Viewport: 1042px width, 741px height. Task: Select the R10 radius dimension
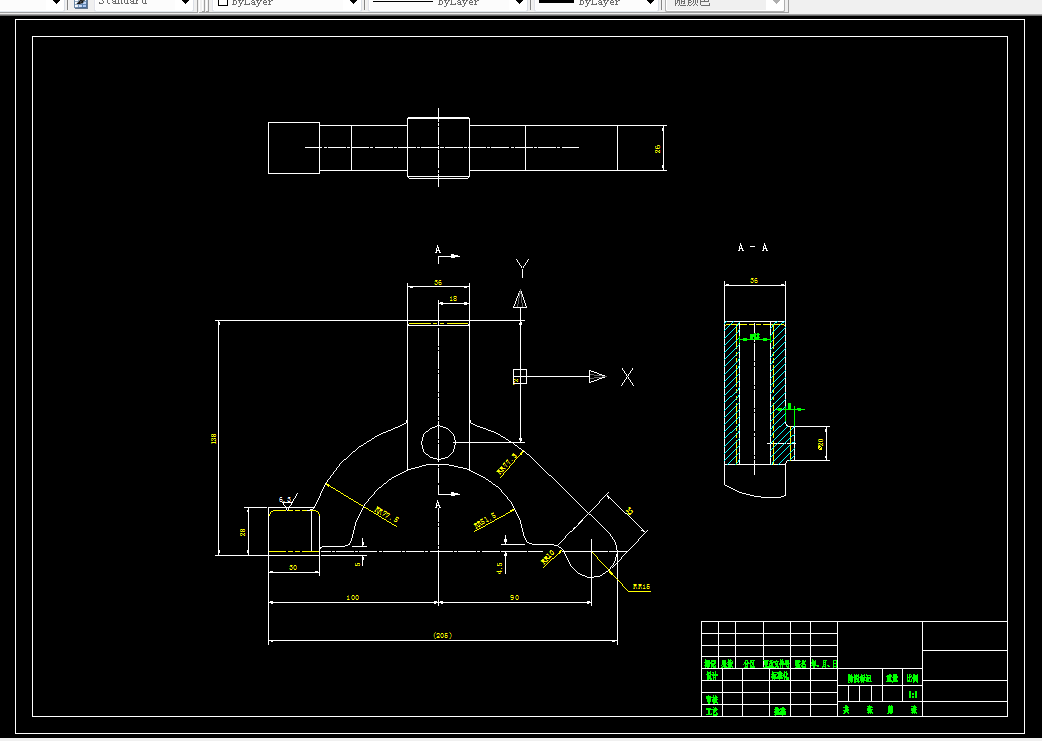(x=548, y=558)
